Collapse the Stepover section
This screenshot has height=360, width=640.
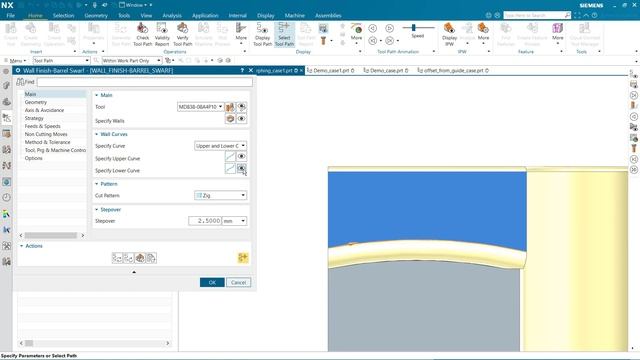coord(97,210)
